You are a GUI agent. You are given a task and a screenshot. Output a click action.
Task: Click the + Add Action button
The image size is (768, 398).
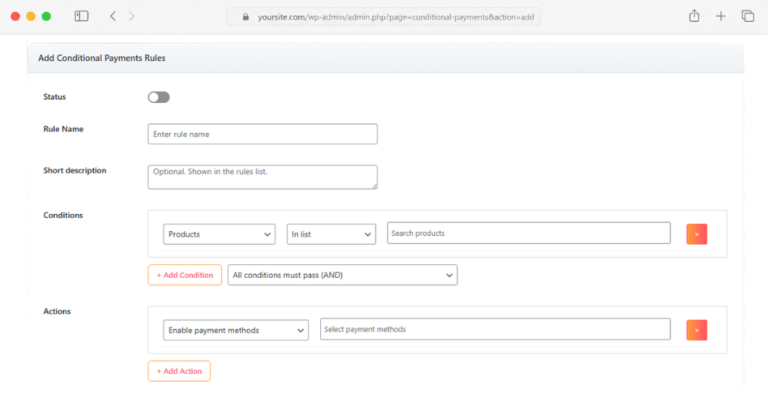click(x=179, y=371)
